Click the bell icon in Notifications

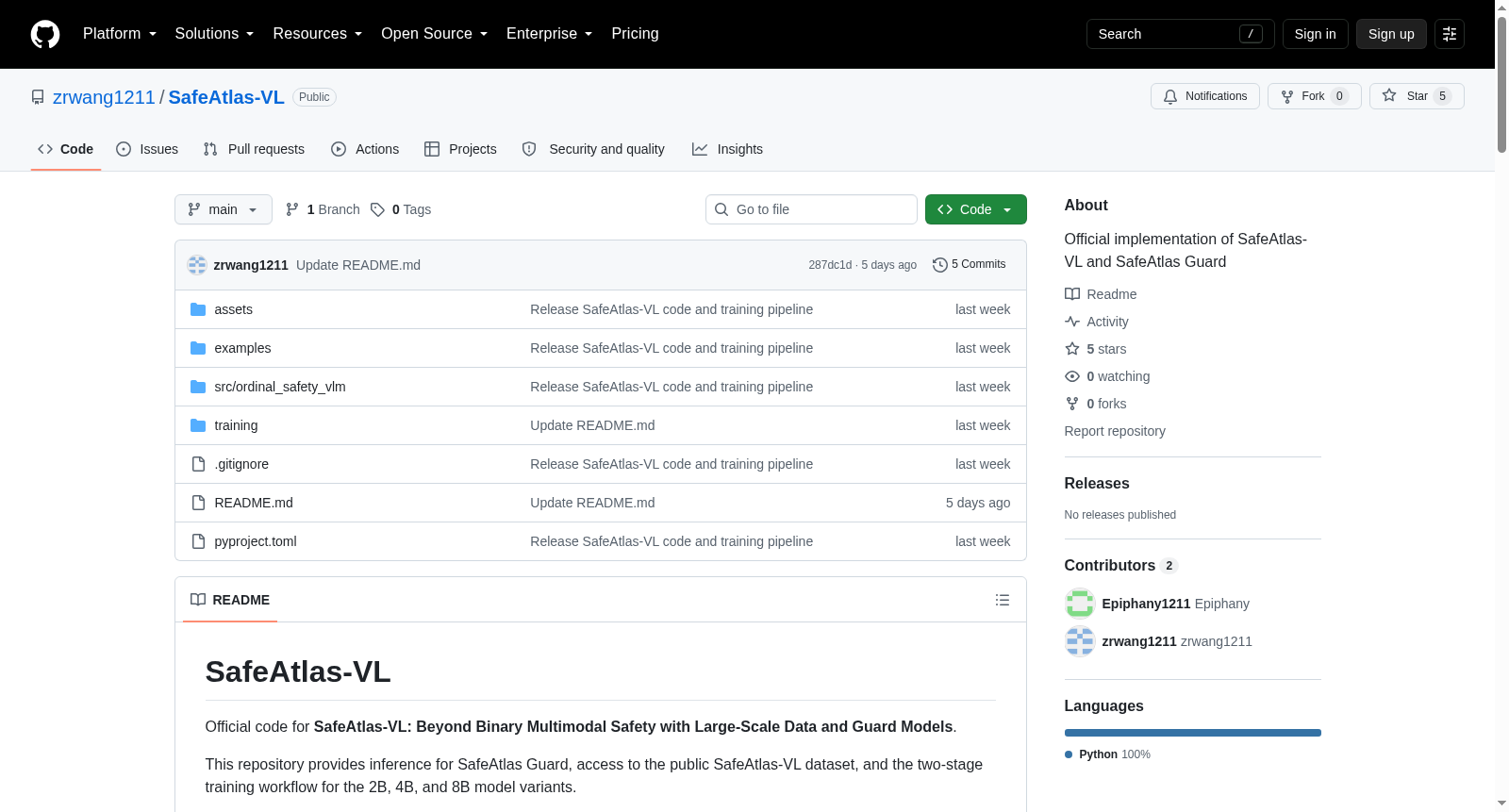(1170, 96)
